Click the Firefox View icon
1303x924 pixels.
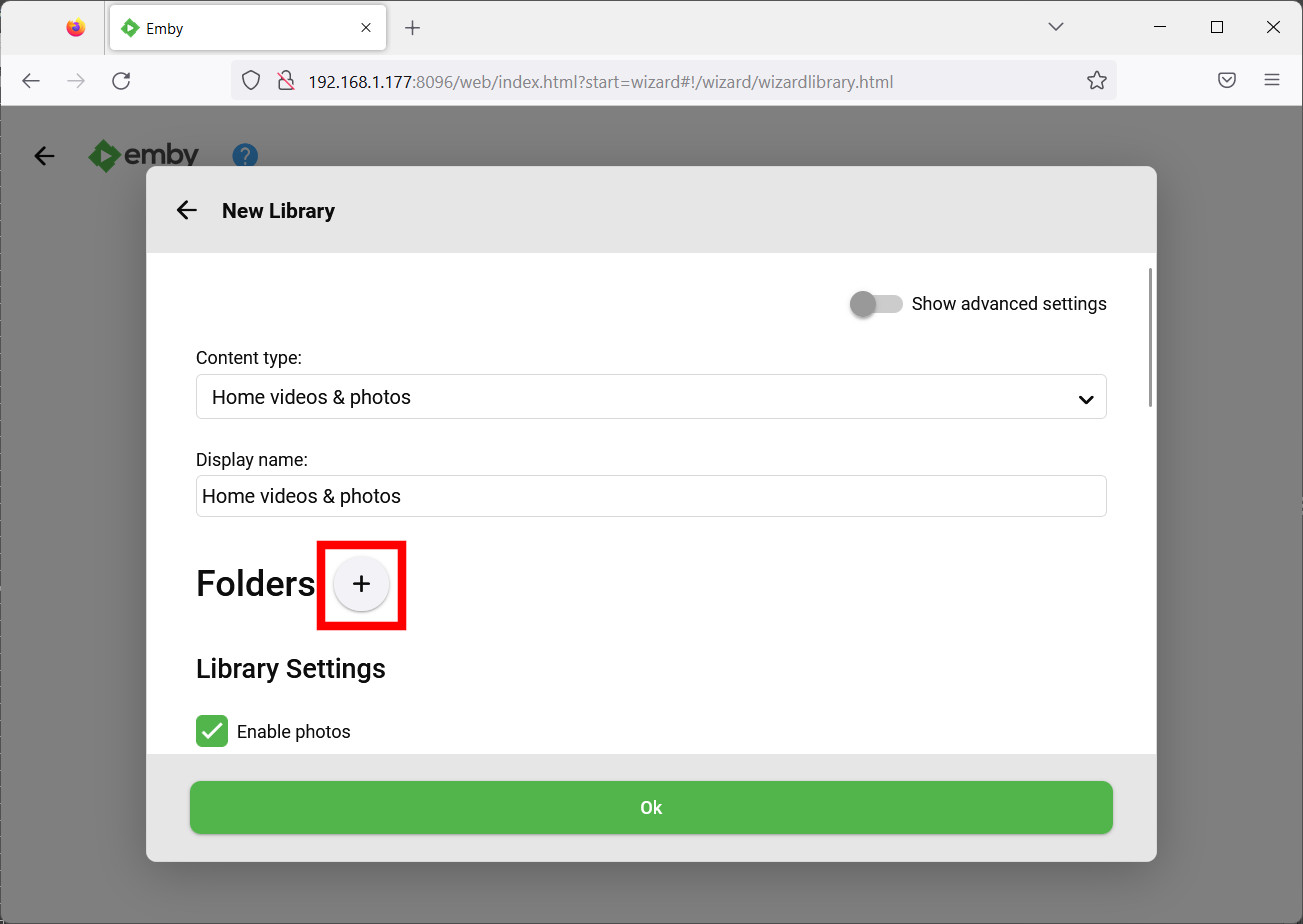tap(76, 28)
